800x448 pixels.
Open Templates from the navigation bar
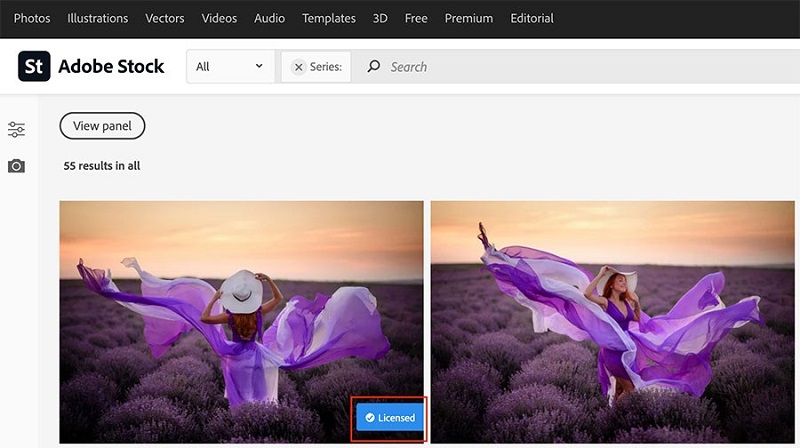pos(329,18)
